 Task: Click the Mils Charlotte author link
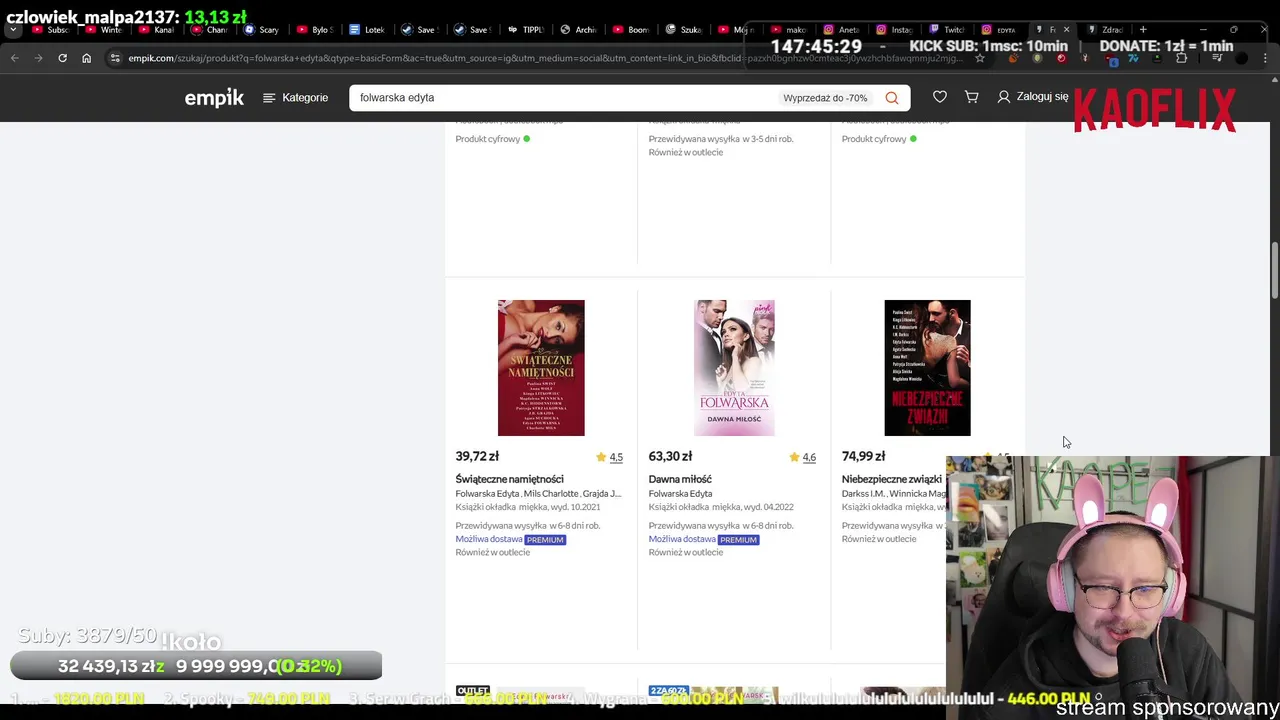tap(551, 494)
